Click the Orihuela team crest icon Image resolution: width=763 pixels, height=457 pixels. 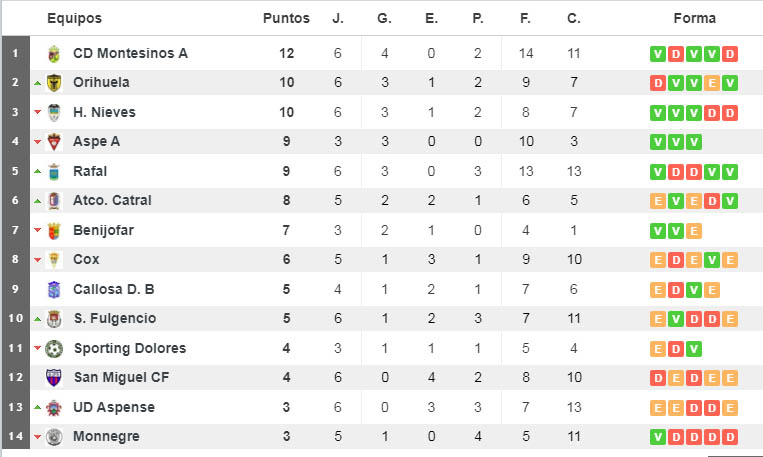[54, 83]
